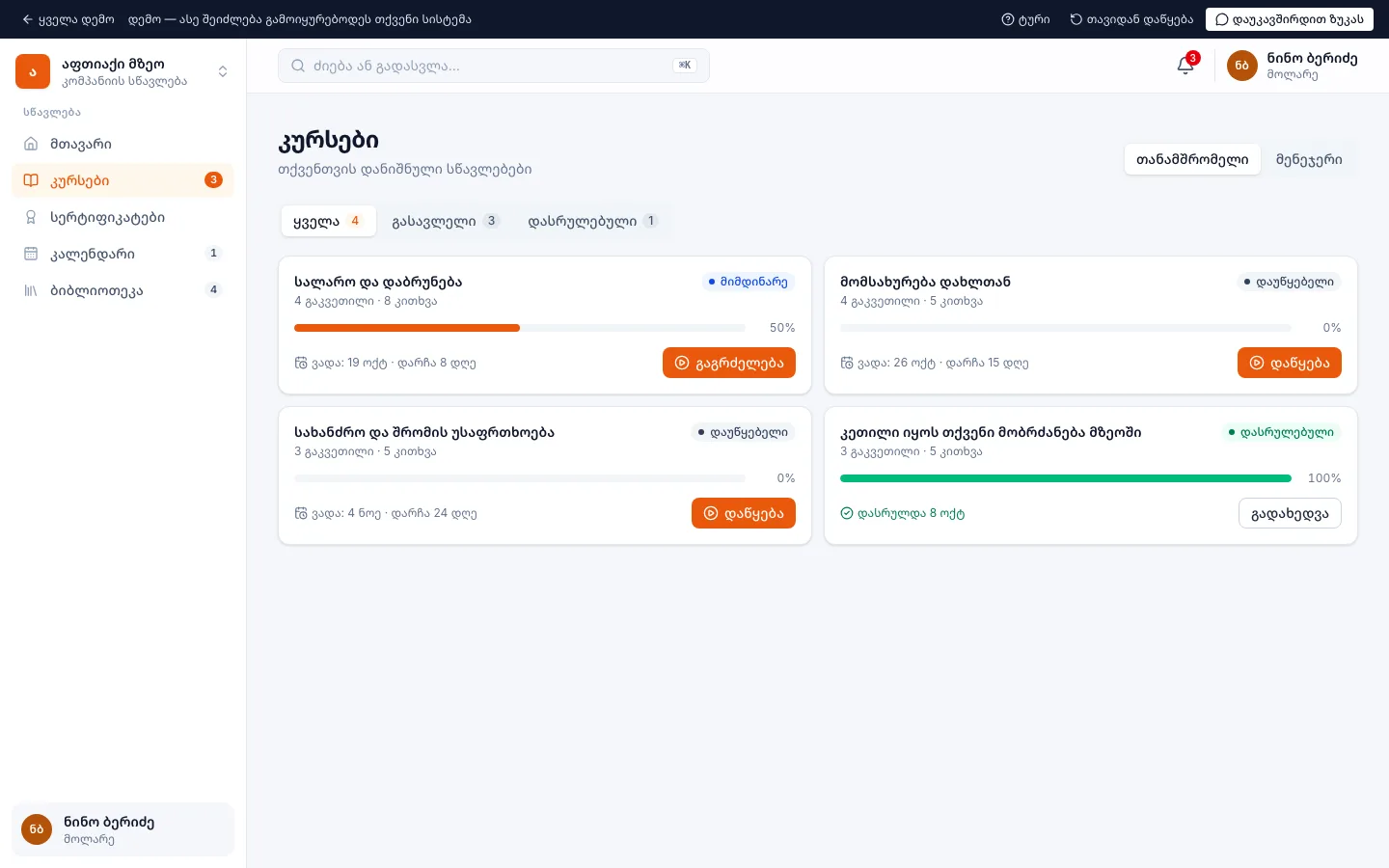Click the სერტიფიკატები award icon

(x=31, y=217)
